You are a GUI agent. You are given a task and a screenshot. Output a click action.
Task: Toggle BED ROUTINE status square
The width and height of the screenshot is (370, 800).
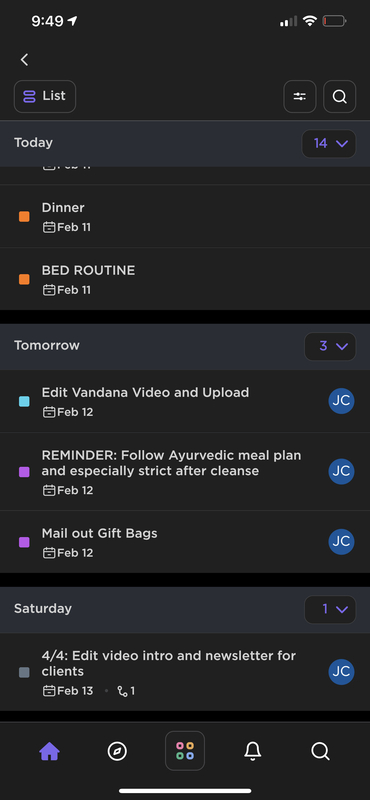[24, 280]
